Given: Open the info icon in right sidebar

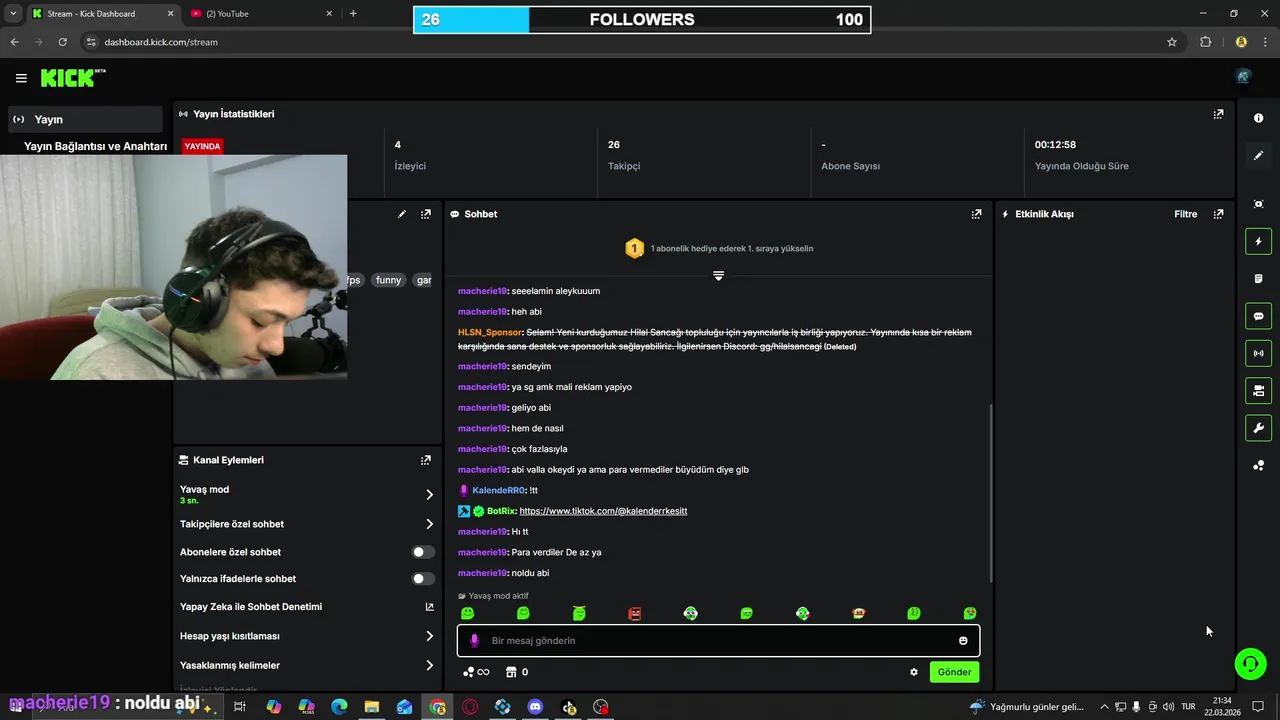Looking at the screenshot, I should (x=1258, y=118).
